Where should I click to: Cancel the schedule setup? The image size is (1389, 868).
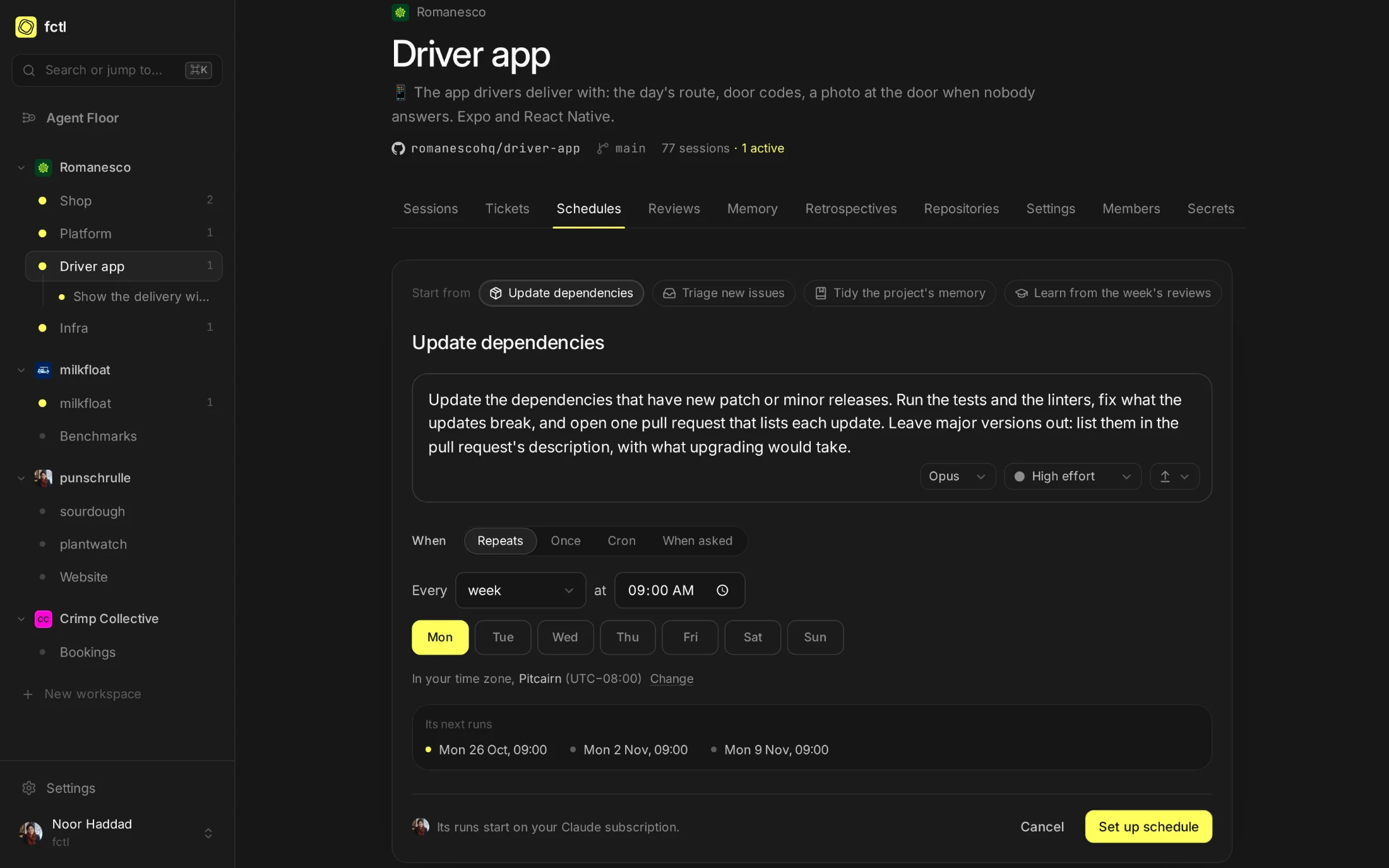tap(1042, 826)
